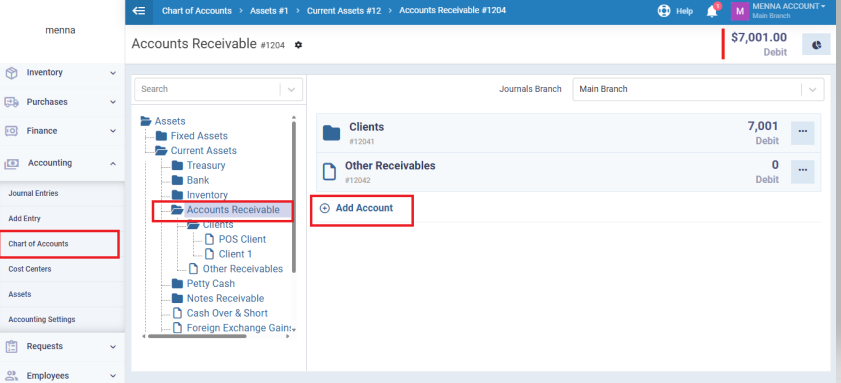This screenshot has height=383, width=841.
Task: Click the Inventory box icon in sidebar
Action: click(x=12, y=73)
